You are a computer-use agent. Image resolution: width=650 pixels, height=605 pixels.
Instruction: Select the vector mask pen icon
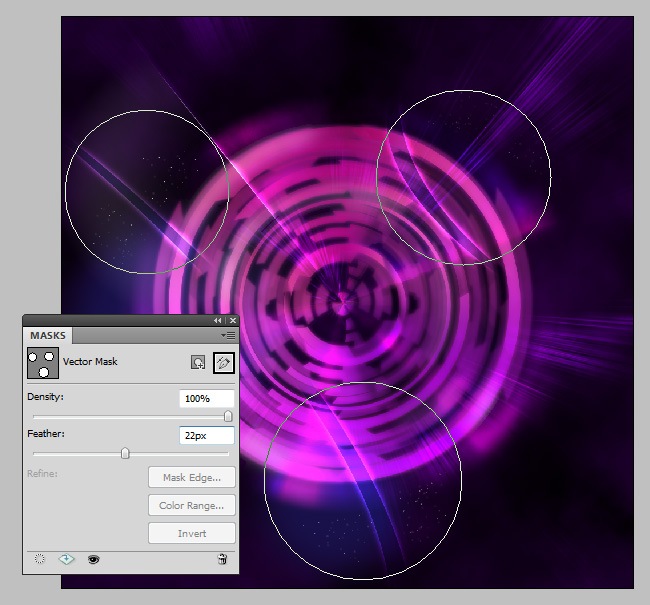pyautogui.click(x=224, y=362)
